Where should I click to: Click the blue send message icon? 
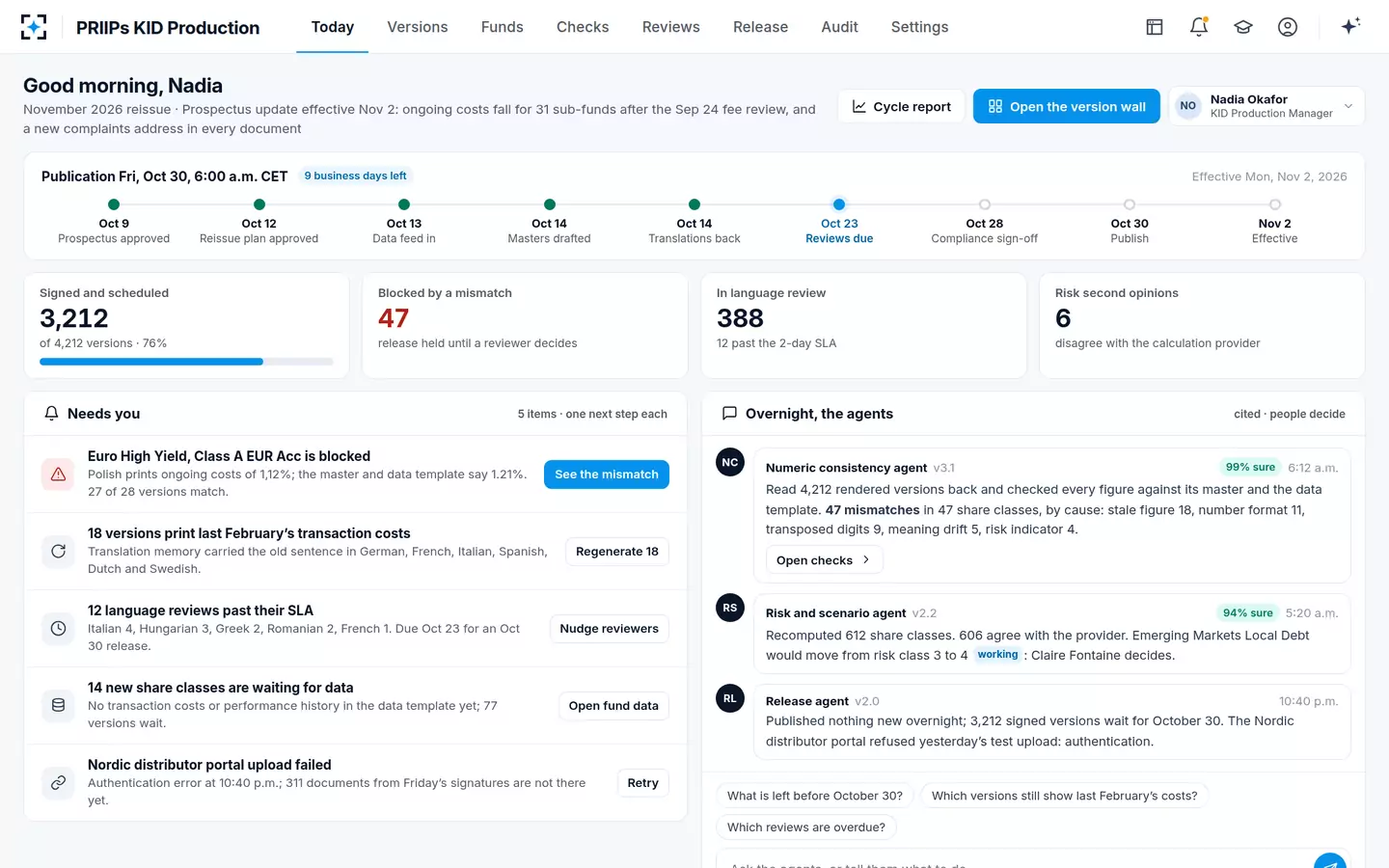[x=1330, y=861]
